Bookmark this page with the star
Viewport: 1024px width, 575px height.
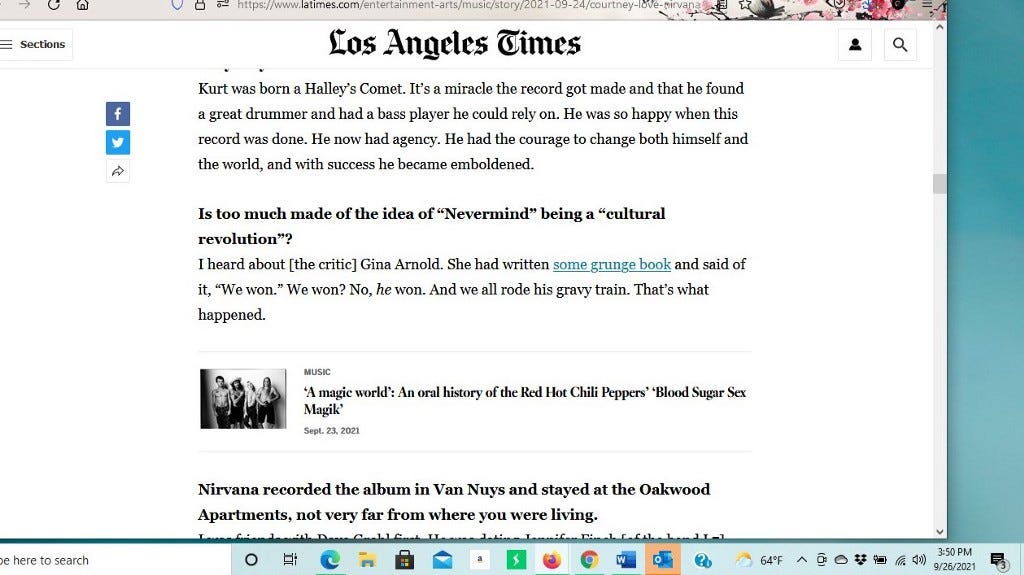745,5
